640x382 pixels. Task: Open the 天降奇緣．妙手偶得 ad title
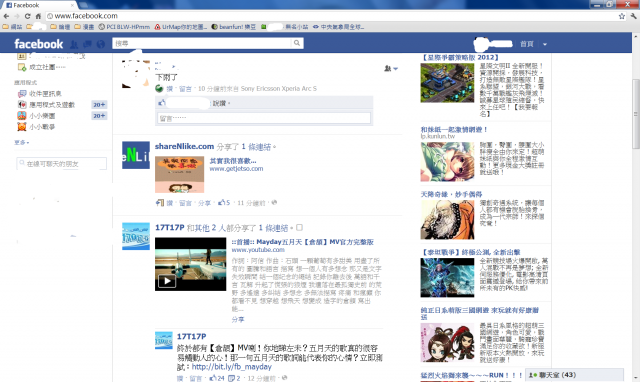click(451, 194)
